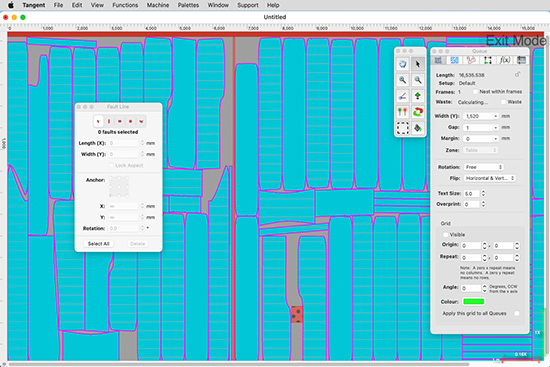
Task: Pick the paint bucket tool in palette
Action: (x=417, y=128)
